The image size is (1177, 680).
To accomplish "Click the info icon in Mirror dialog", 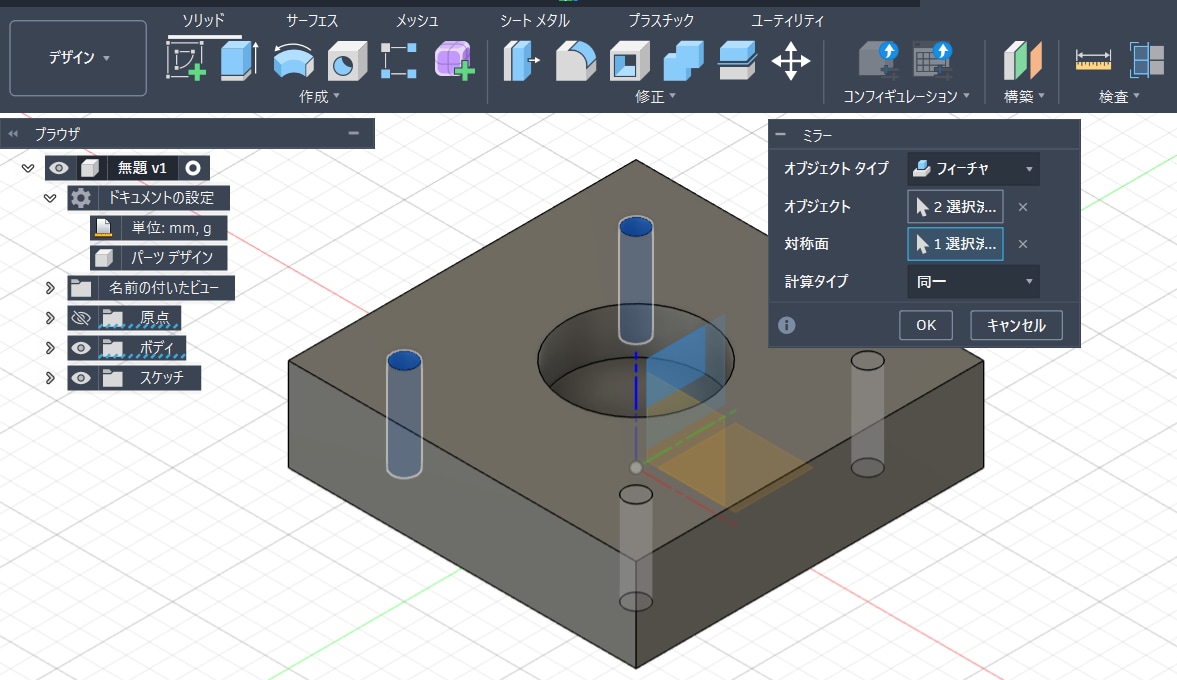I will pos(786,325).
